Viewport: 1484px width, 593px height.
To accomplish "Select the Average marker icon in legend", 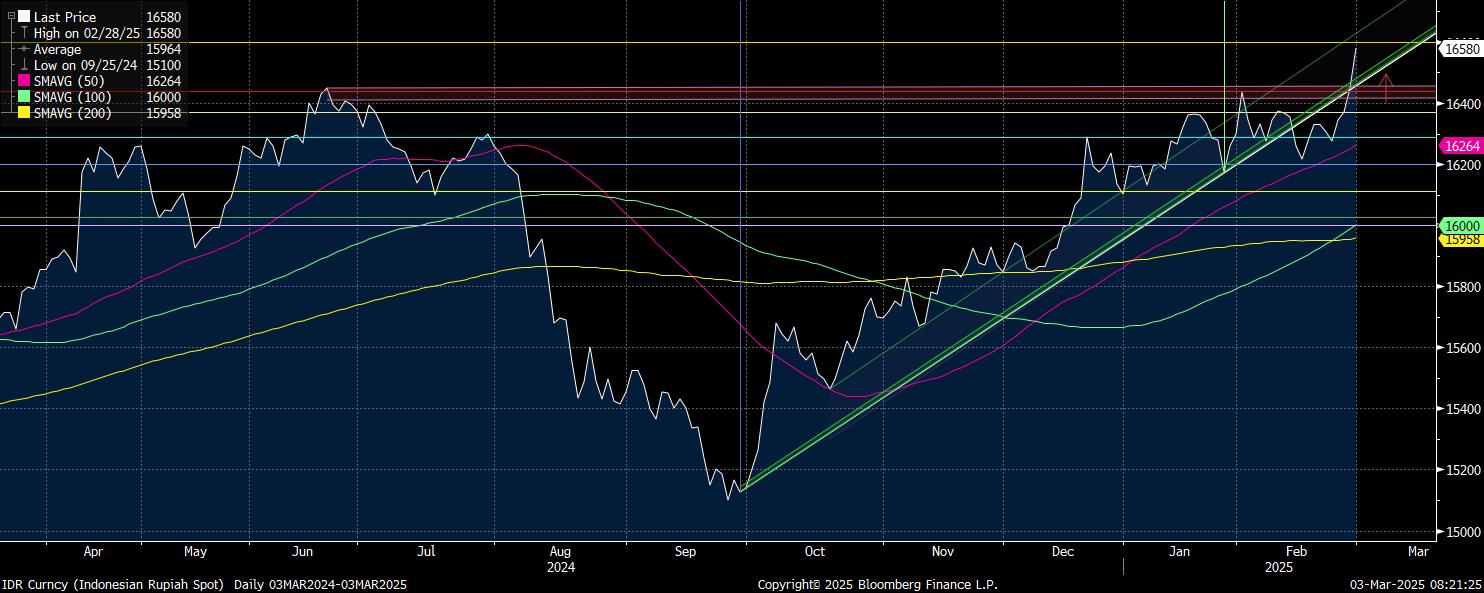I will (x=24, y=49).
